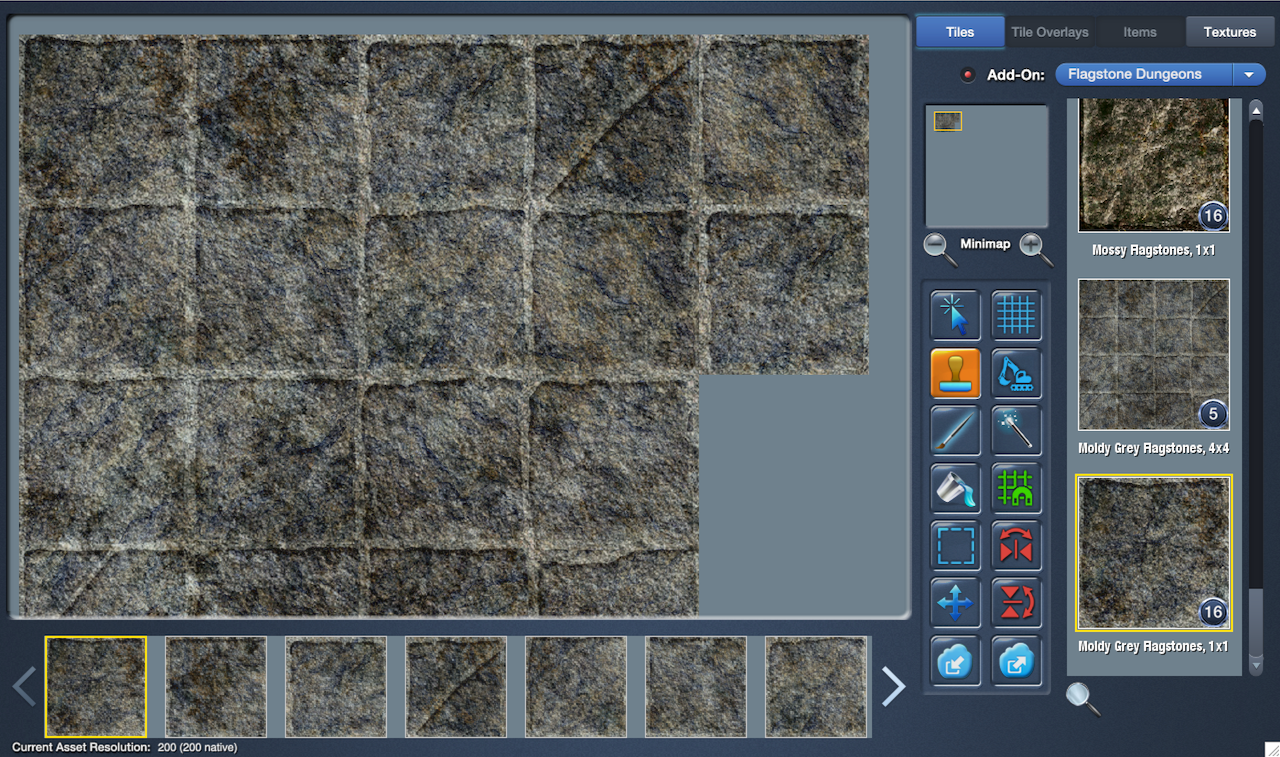Image resolution: width=1280 pixels, height=757 pixels.
Task: Click the cloud import icon
Action: tap(955, 661)
